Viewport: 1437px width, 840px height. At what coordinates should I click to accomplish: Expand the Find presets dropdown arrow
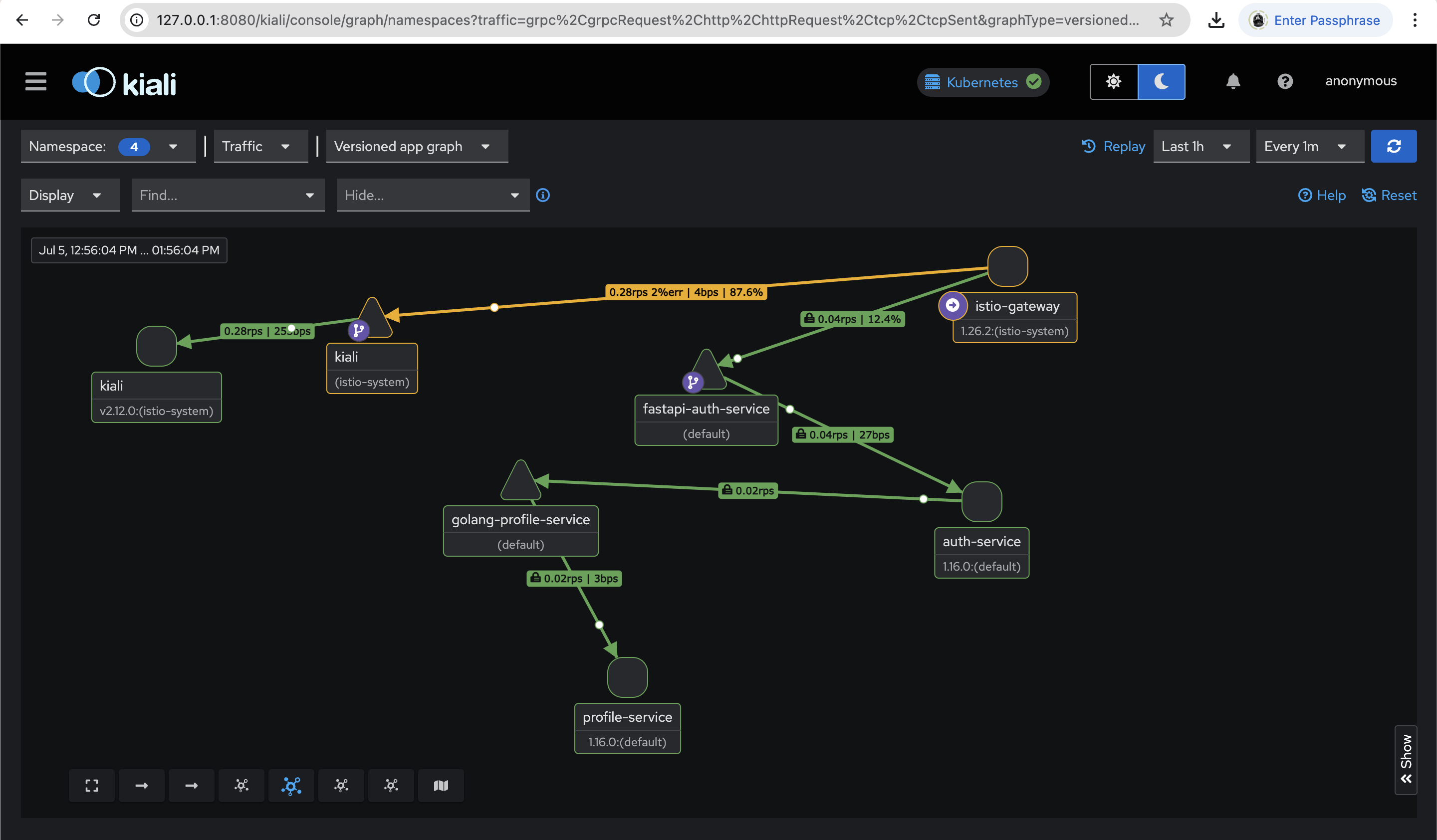click(x=310, y=196)
